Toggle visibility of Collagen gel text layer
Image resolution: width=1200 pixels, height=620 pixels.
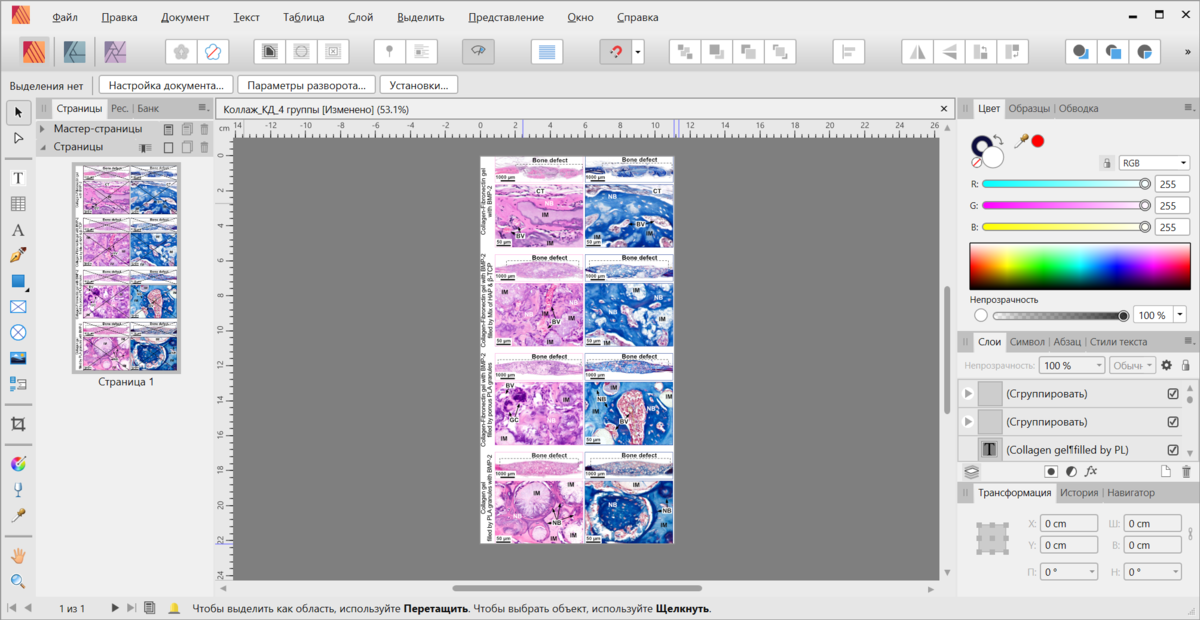(1173, 450)
